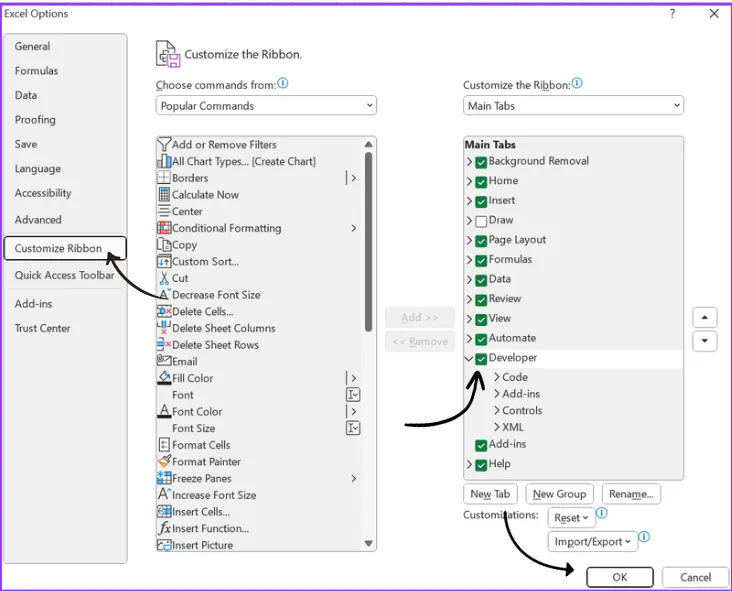Click the Center alignment icon
Viewport: 732px width, 591px height.
pyautogui.click(x=164, y=211)
